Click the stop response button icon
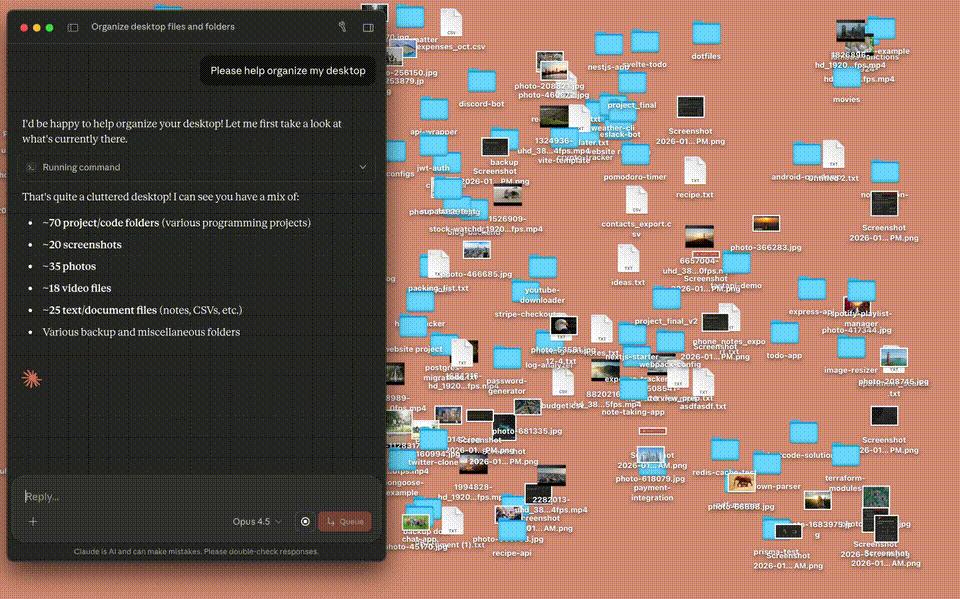This screenshot has width=960, height=599. [x=305, y=522]
